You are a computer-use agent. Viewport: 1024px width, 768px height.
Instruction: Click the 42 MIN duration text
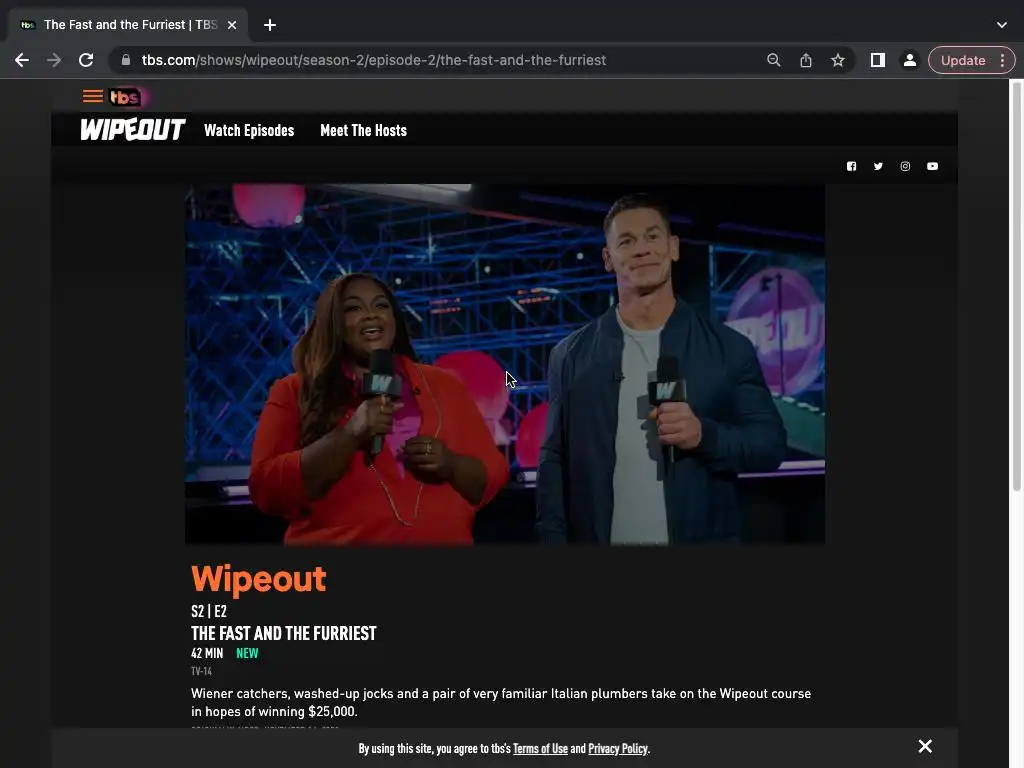tap(206, 653)
